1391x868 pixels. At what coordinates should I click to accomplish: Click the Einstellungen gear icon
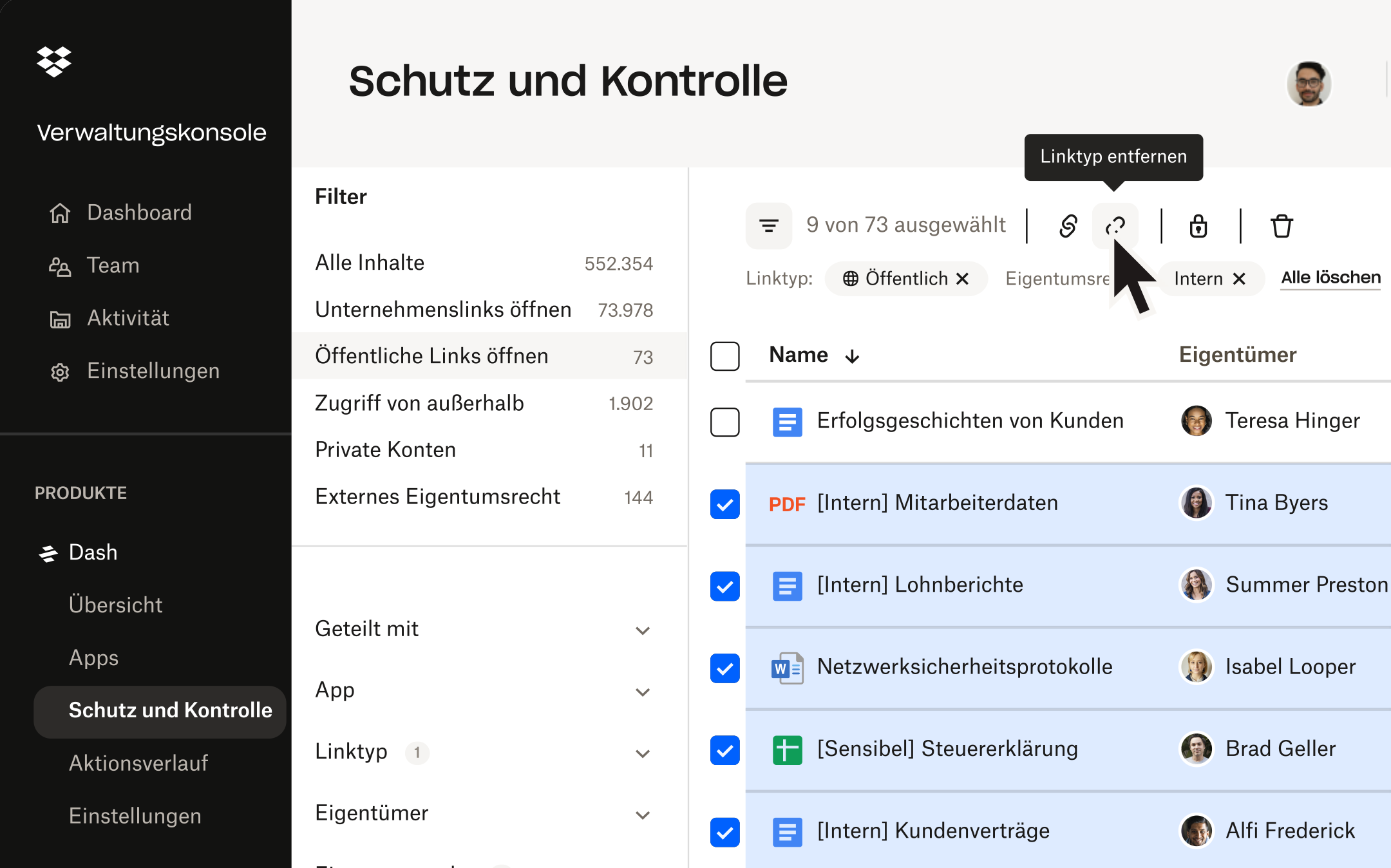point(60,372)
